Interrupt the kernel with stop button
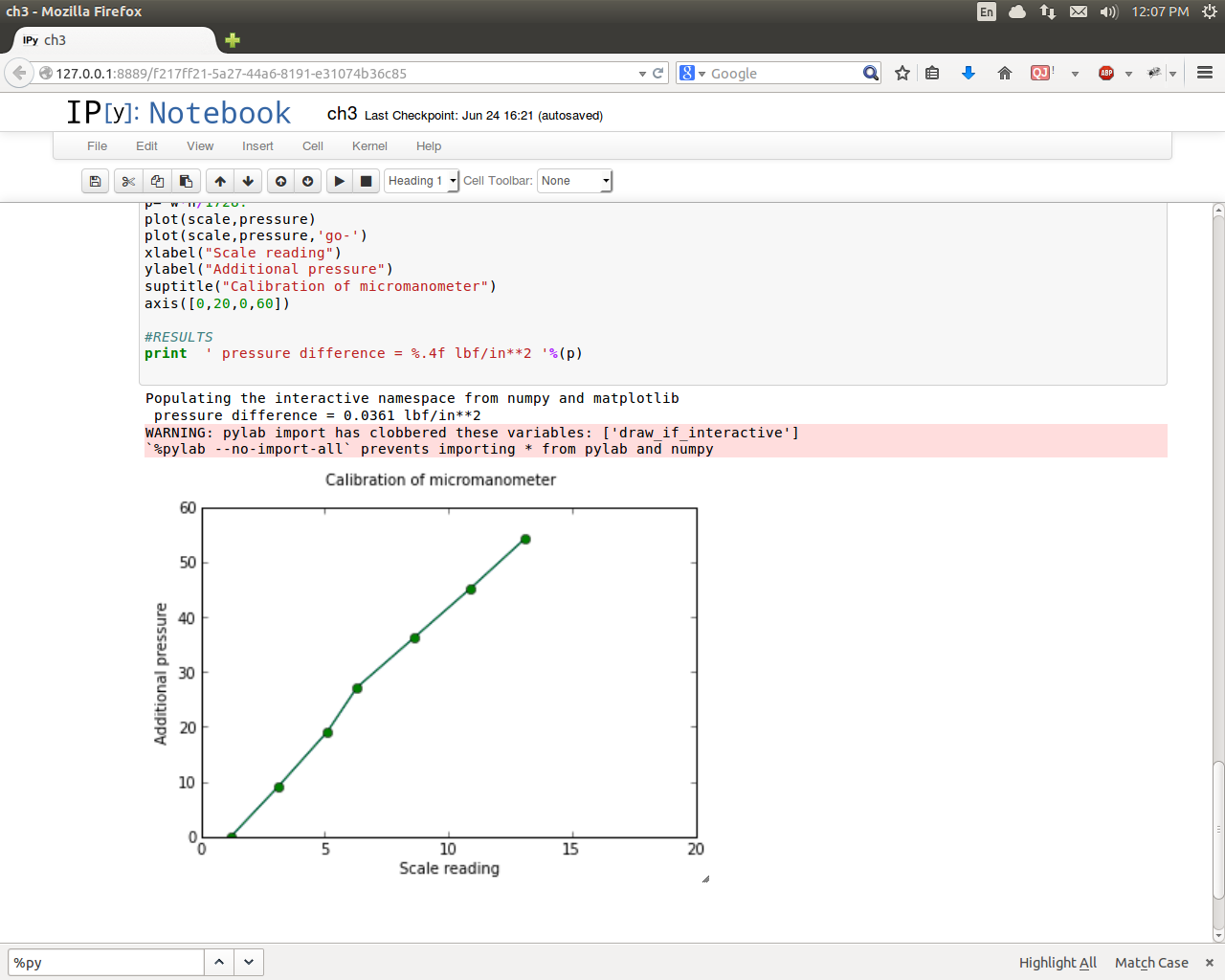1225x980 pixels. coord(366,181)
